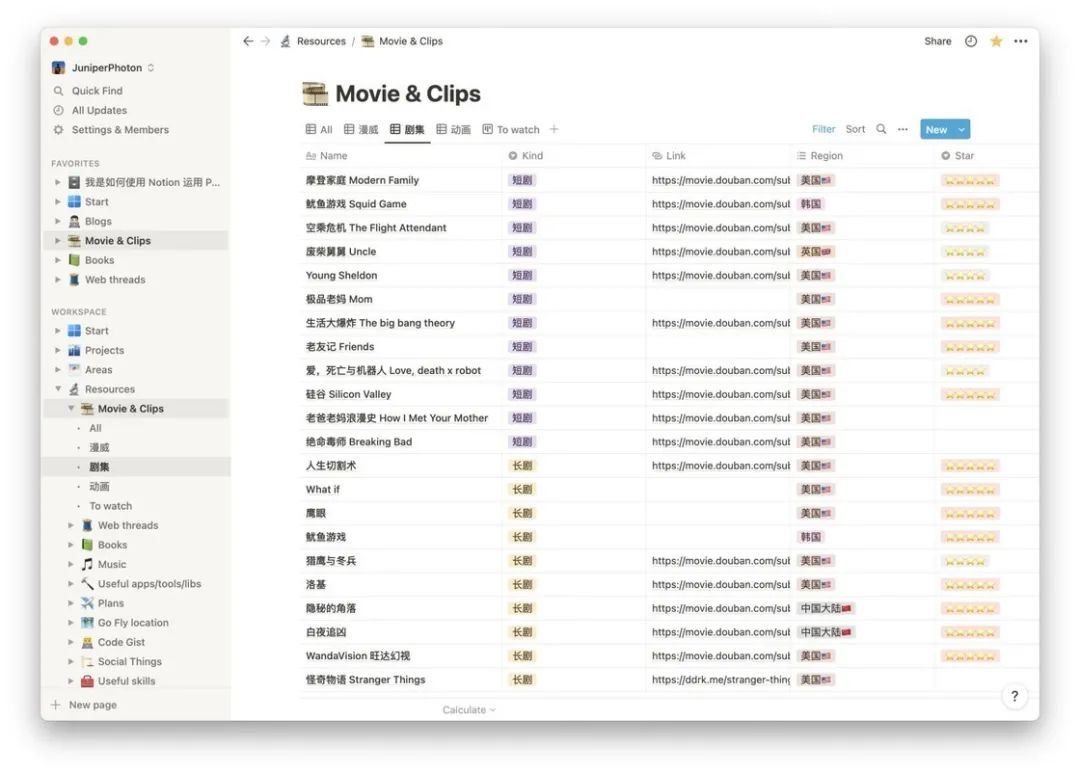Viewport: 1080px width, 774px height.
Task: Click the Quick Find search icon
Action: pos(59,91)
